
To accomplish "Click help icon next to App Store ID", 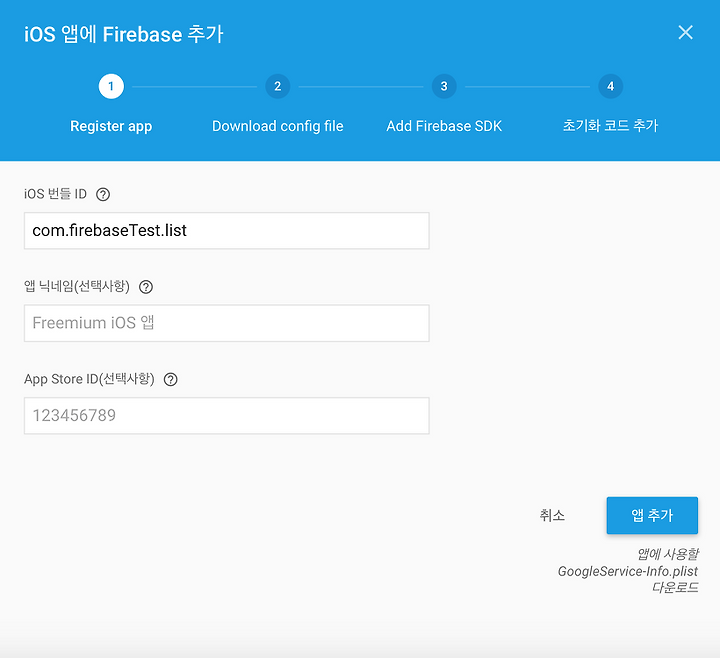I will [x=171, y=380].
